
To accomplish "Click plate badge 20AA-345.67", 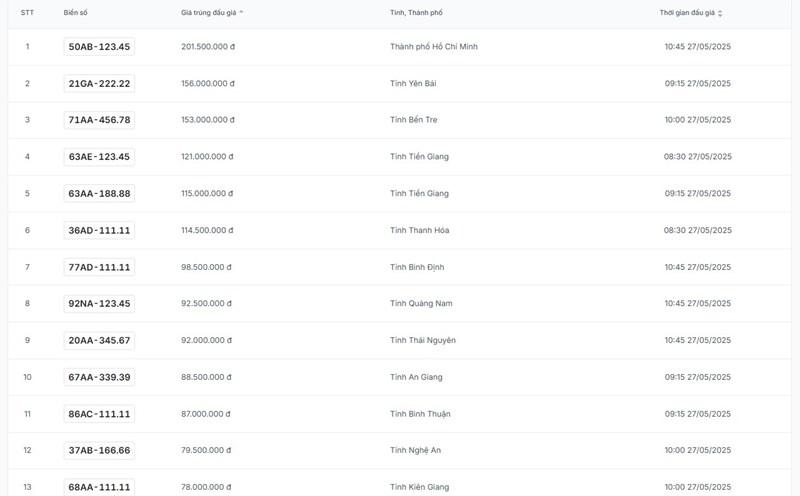I will pos(99,340).
